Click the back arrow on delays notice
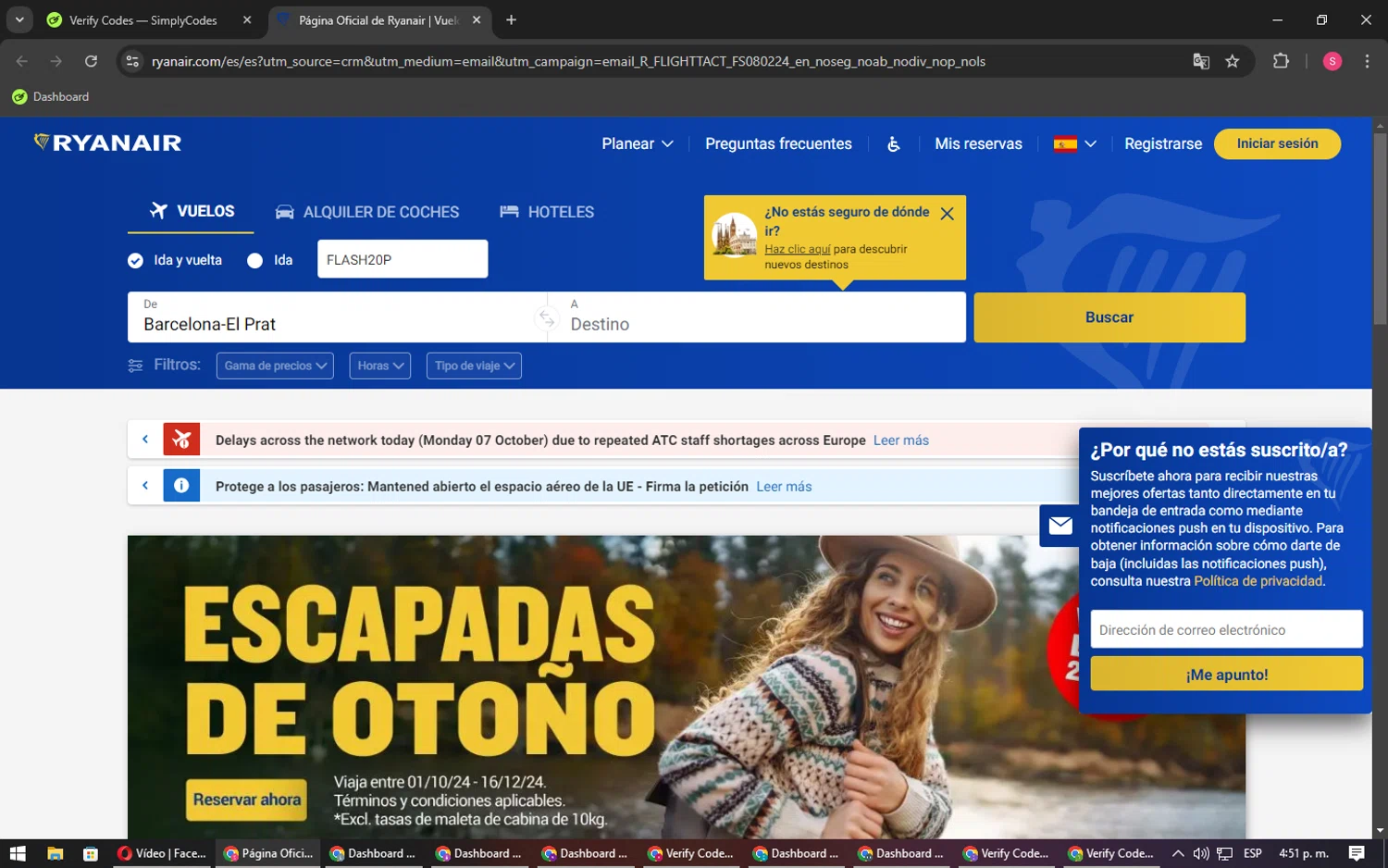 click(145, 440)
